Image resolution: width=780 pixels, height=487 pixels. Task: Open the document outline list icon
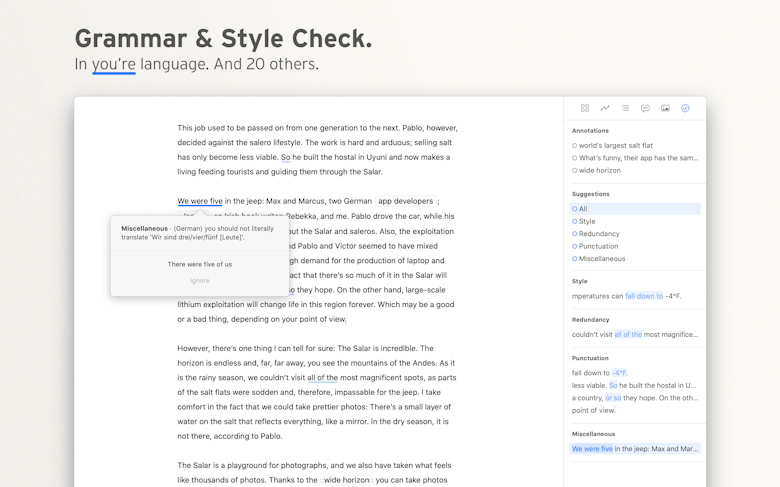click(625, 108)
